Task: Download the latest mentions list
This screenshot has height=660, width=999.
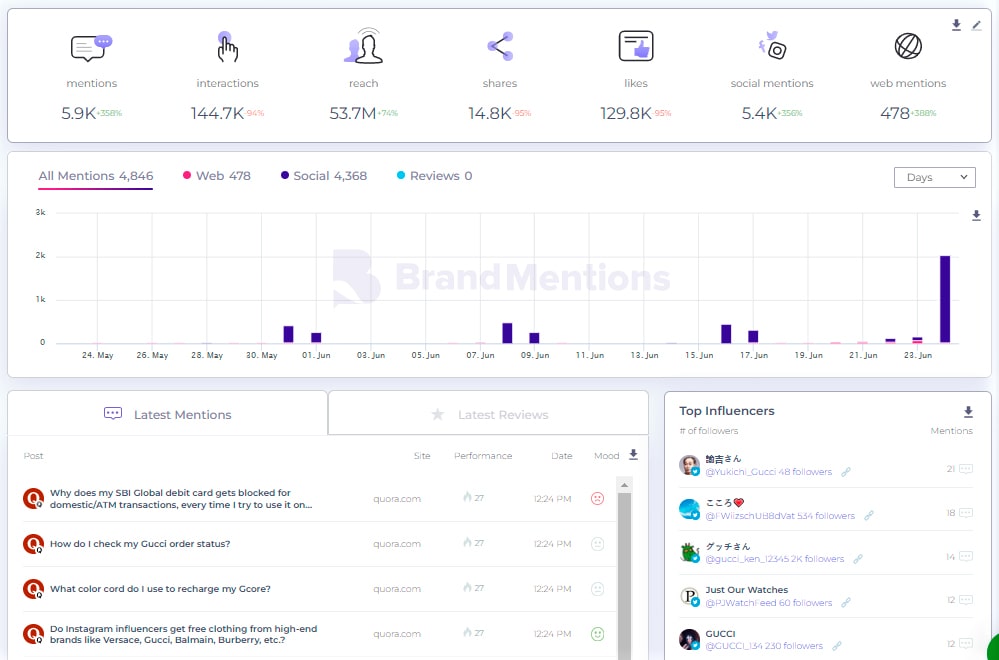Action: (632, 455)
